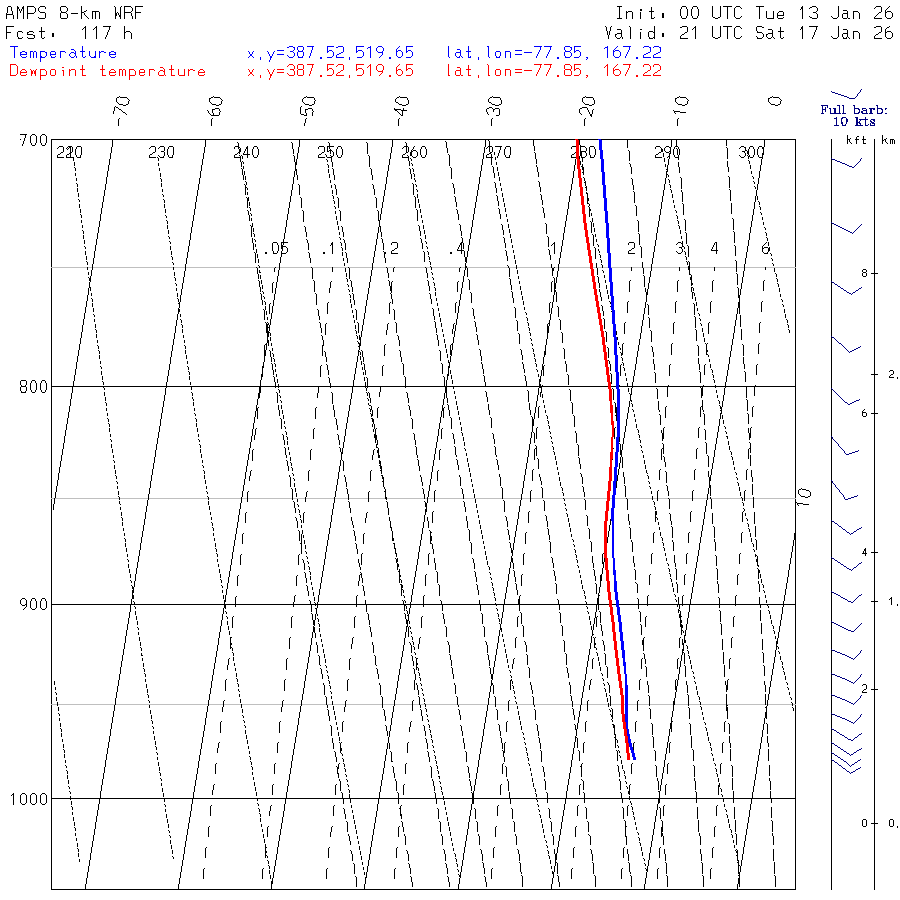Image resolution: width=900 pixels, height=900 pixels.
Task: Click the 800 pressure level label
Action: (x=33, y=387)
